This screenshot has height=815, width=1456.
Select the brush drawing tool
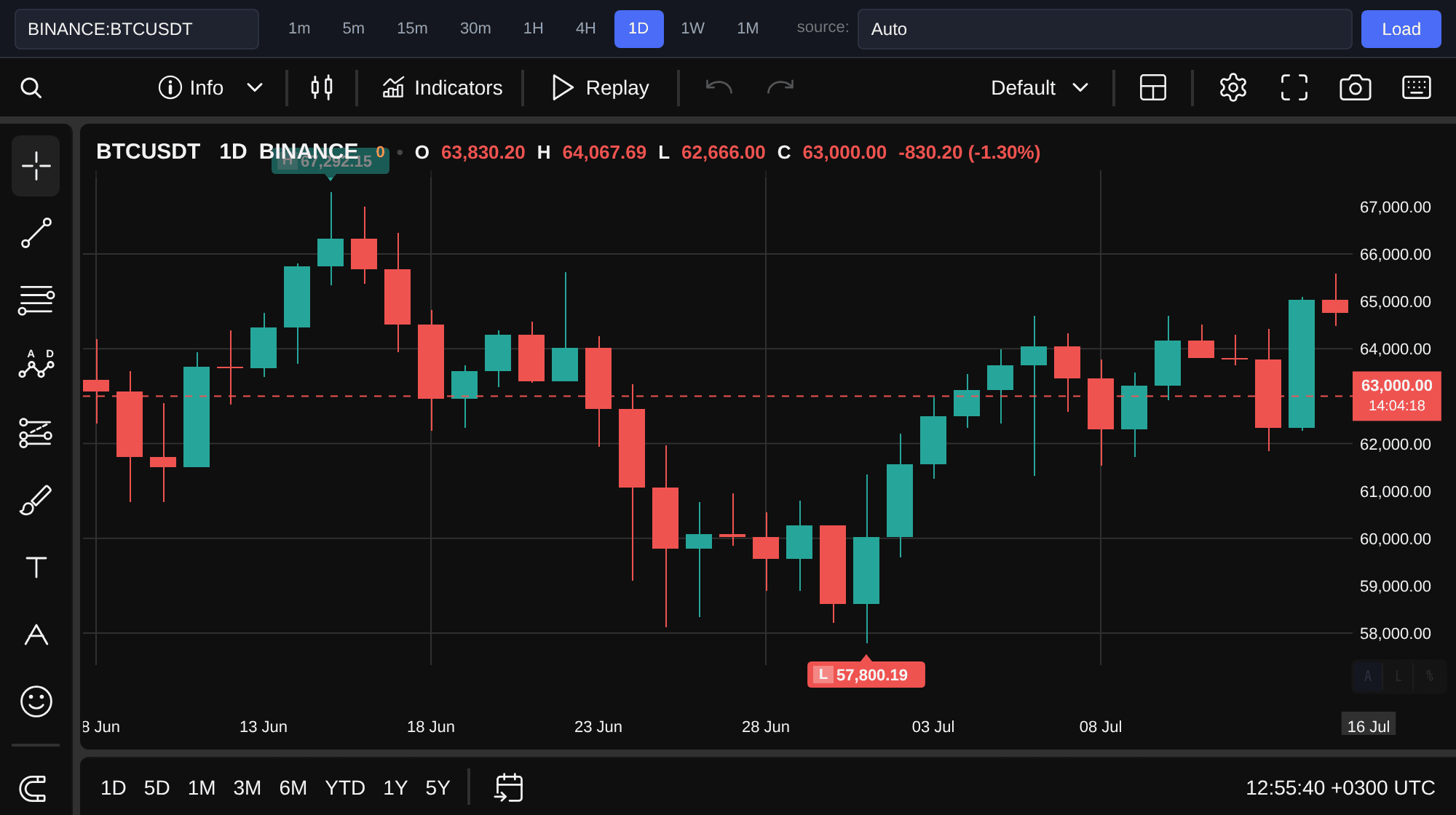pos(36,500)
